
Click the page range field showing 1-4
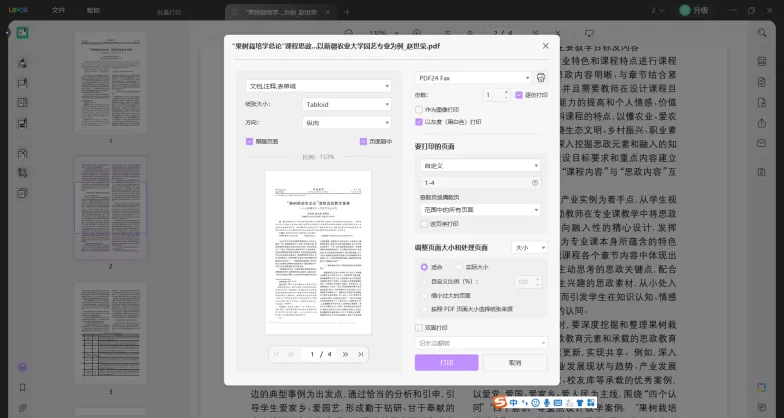pyautogui.click(x=474, y=183)
